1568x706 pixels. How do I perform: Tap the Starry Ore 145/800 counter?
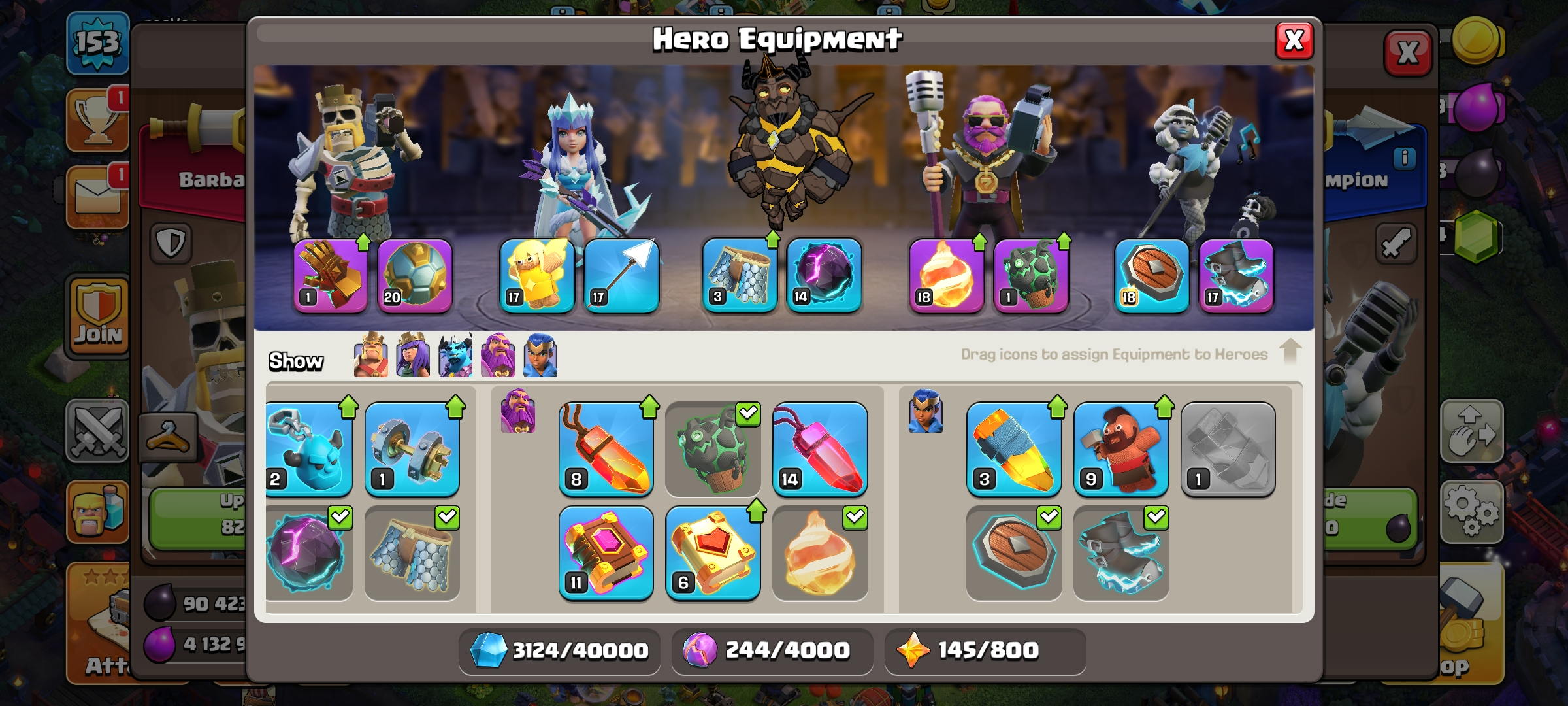pyautogui.click(x=985, y=650)
